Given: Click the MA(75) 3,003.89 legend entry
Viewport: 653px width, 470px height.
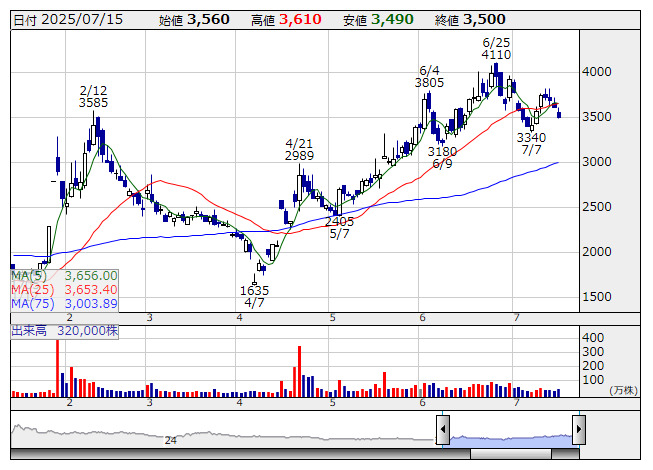Looking at the screenshot, I should tap(65, 304).
